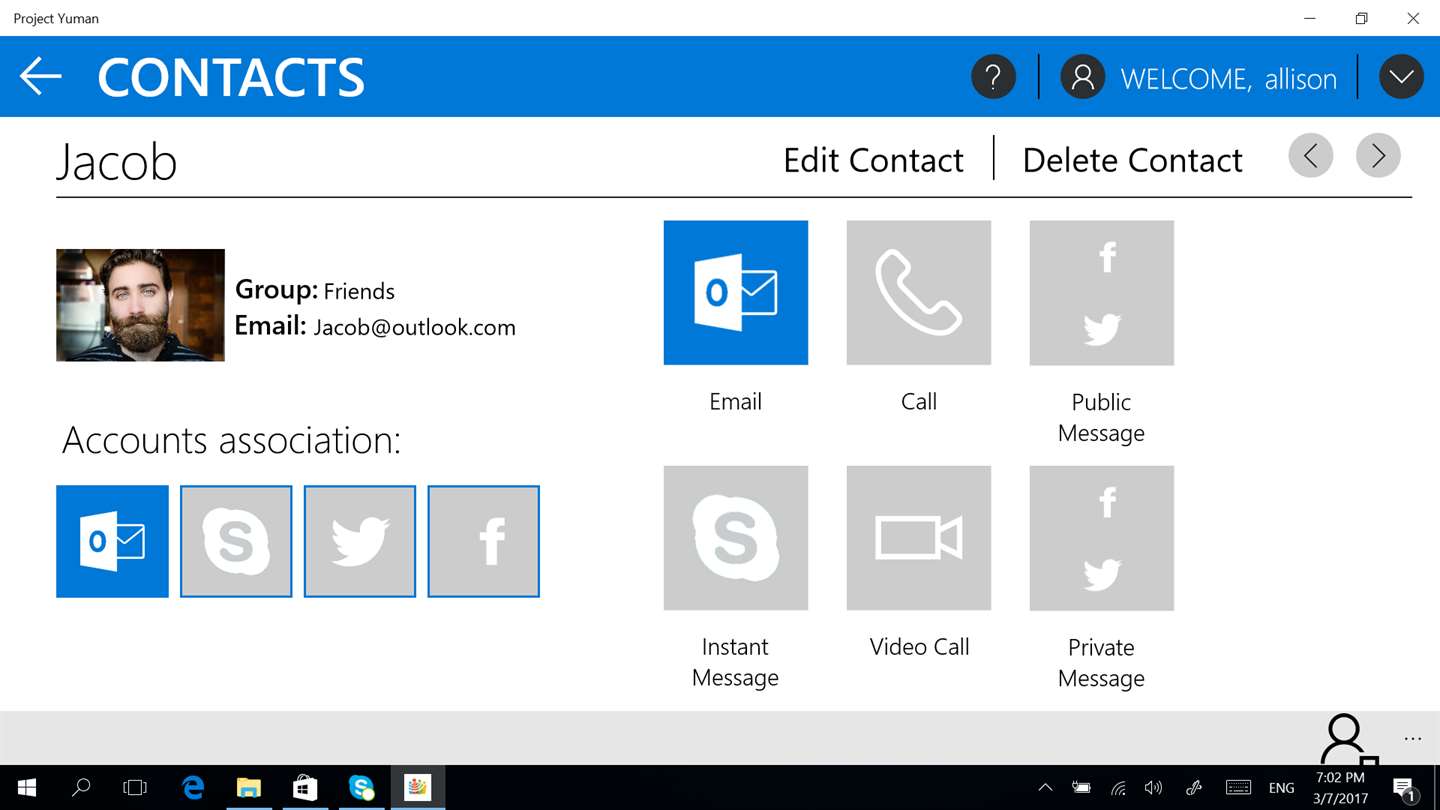Click the Project Yuman taskbar app icon
1440x810 pixels.
(417, 788)
